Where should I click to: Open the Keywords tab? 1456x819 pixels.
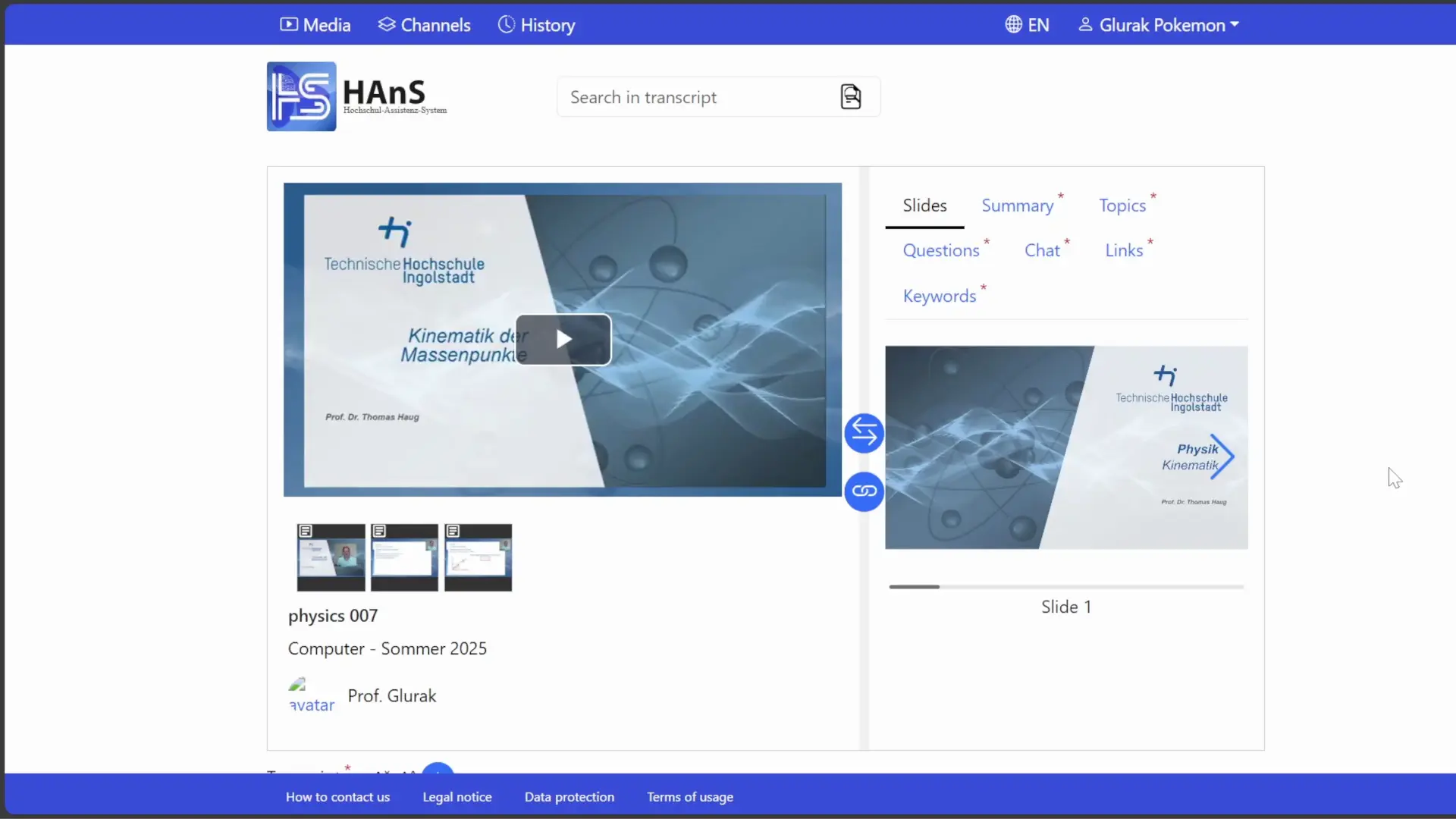[939, 297]
